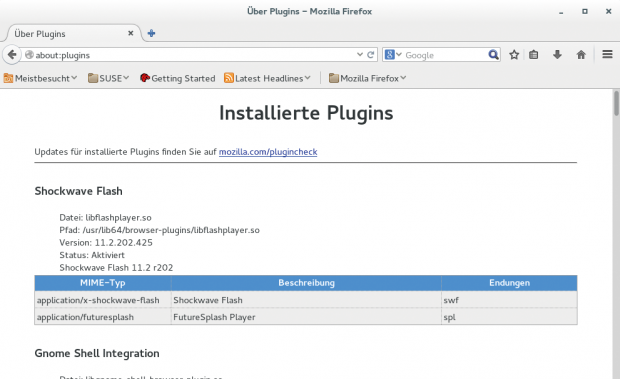Viewport: 620px width, 379px height.
Task: Go back with the back arrow button
Action: [x=12, y=55]
